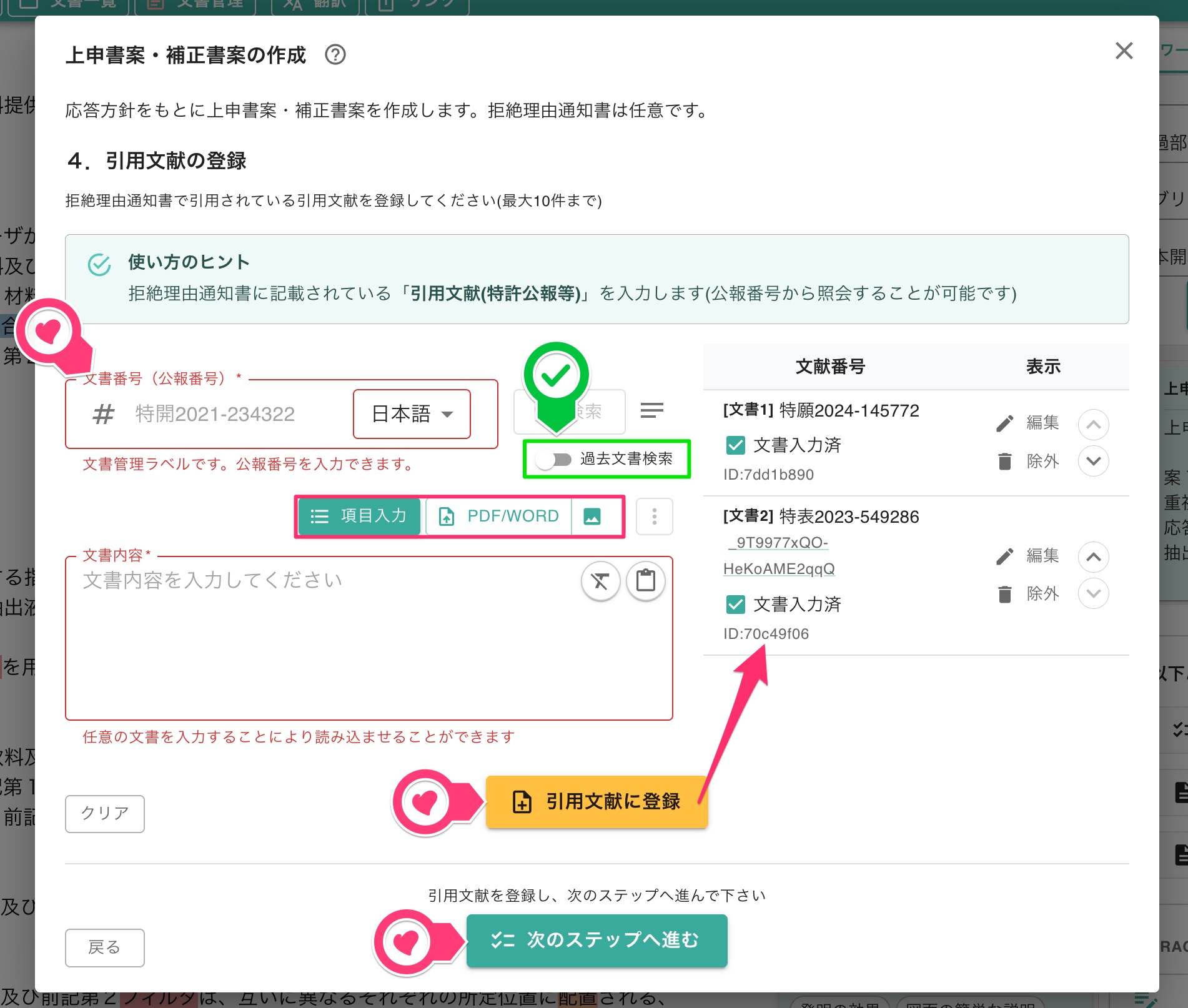Screen dimensions: 1188x1008
Task: Toggle the 過去文書検索 switch
Action: tap(554, 460)
